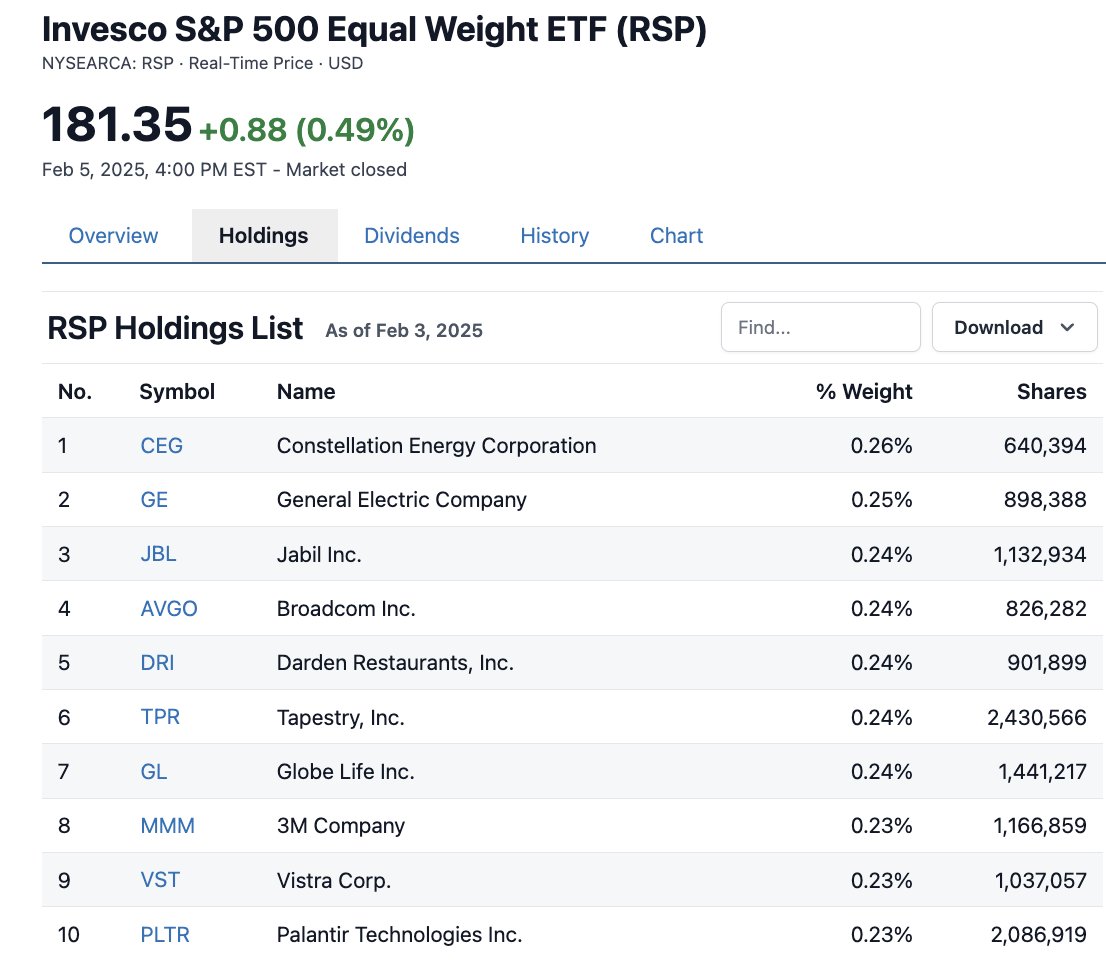Open the PLTR symbol link

165,935
